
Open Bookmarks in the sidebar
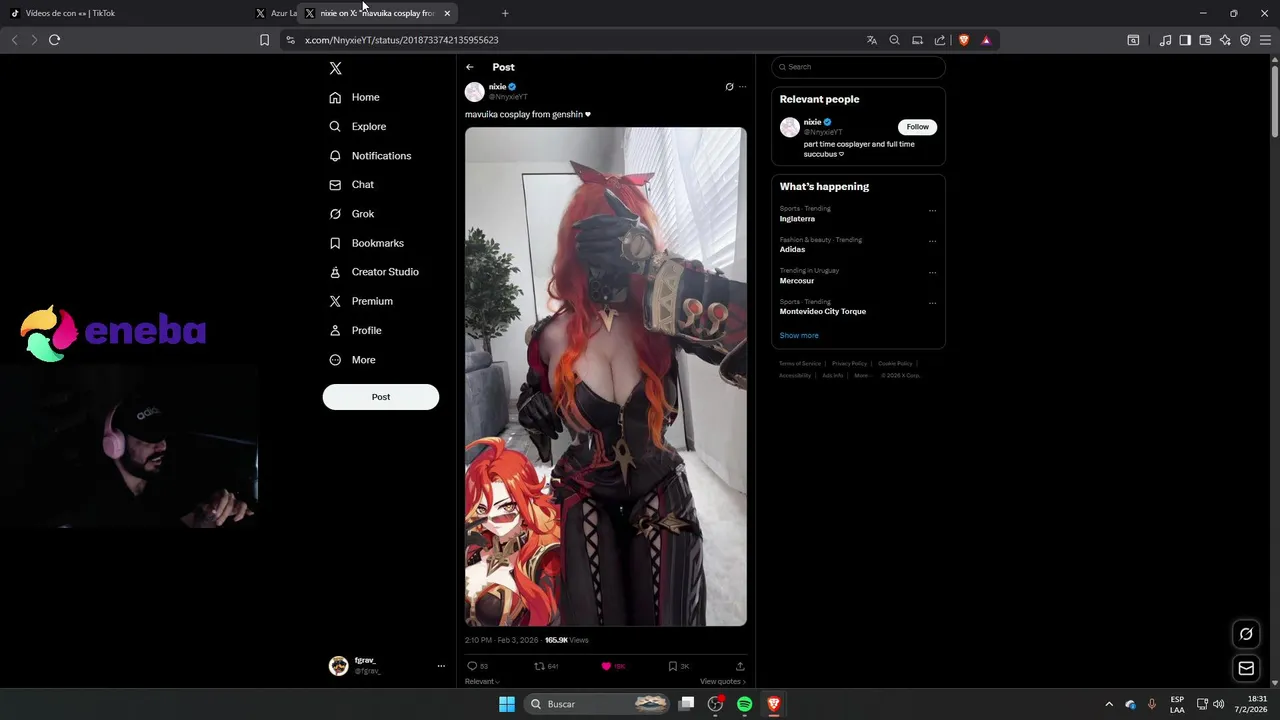pyautogui.click(x=366, y=243)
